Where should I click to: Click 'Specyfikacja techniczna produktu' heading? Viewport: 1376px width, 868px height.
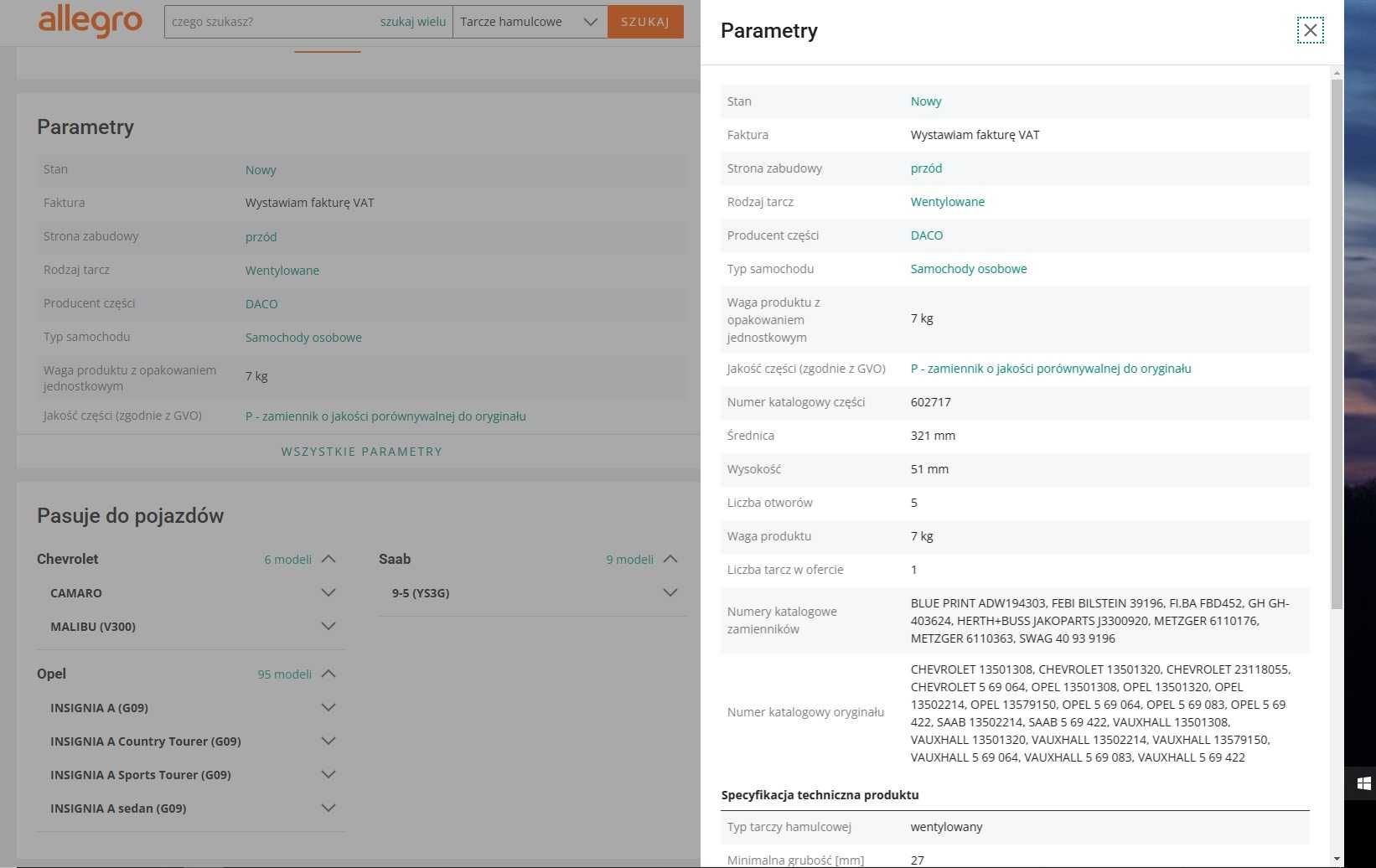tap(820, 795)
